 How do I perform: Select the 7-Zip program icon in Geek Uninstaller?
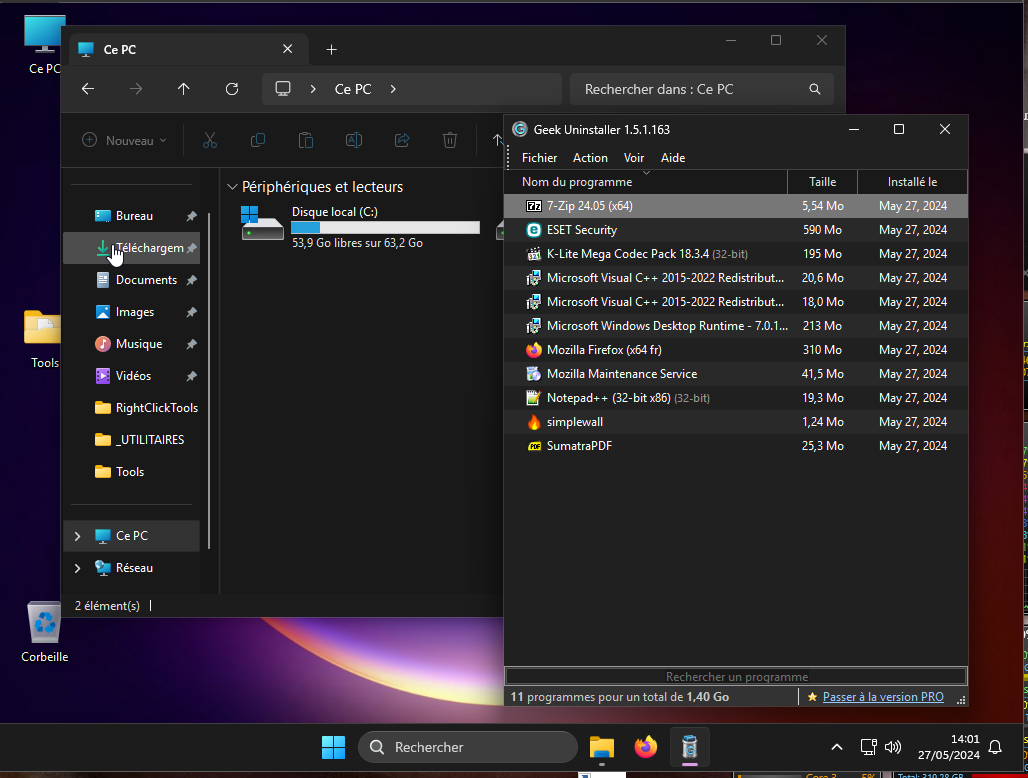[x=534, y=206]
